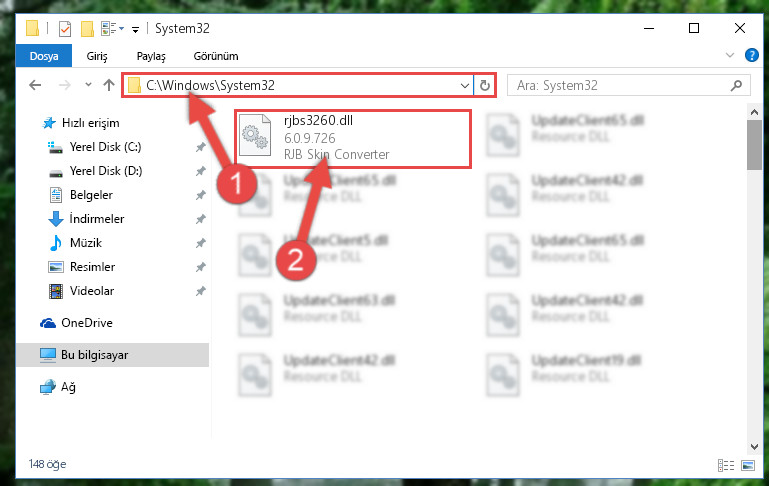Screen dimensions: 769x486
Task: Refresh the System32 folder view
Action: pyautogui.click(x=485, y=85)
